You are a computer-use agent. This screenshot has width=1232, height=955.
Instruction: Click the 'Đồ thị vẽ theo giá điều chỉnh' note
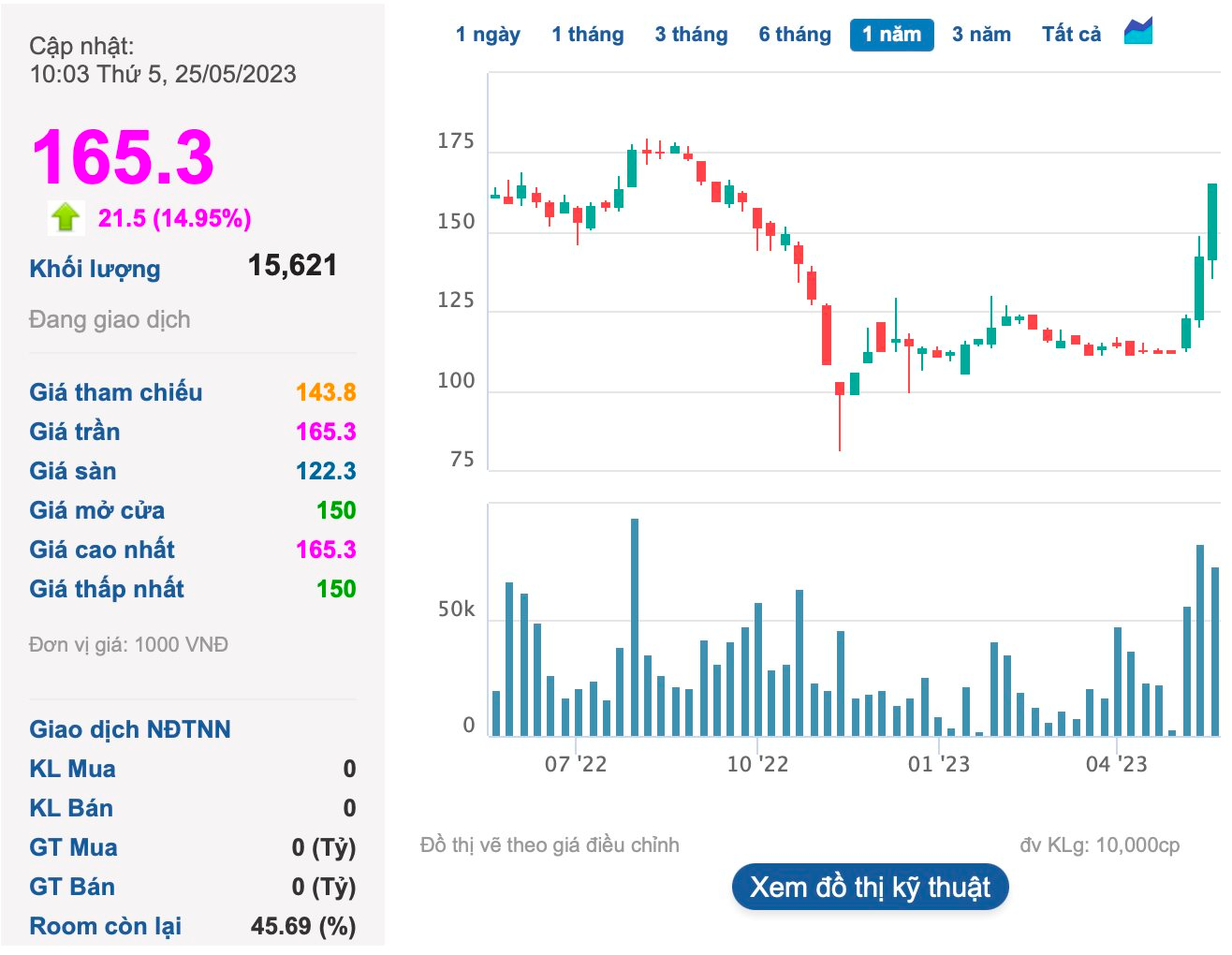tap(550, 845)
